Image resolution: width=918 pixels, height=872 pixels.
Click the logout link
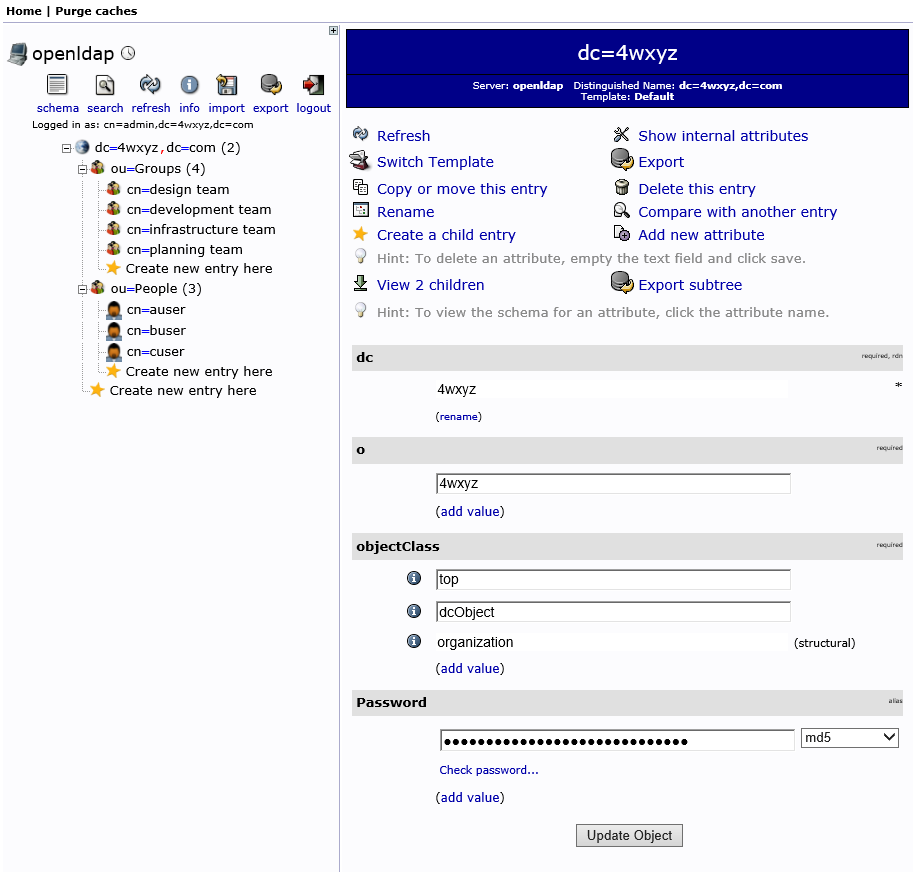(x=313, y=108)
